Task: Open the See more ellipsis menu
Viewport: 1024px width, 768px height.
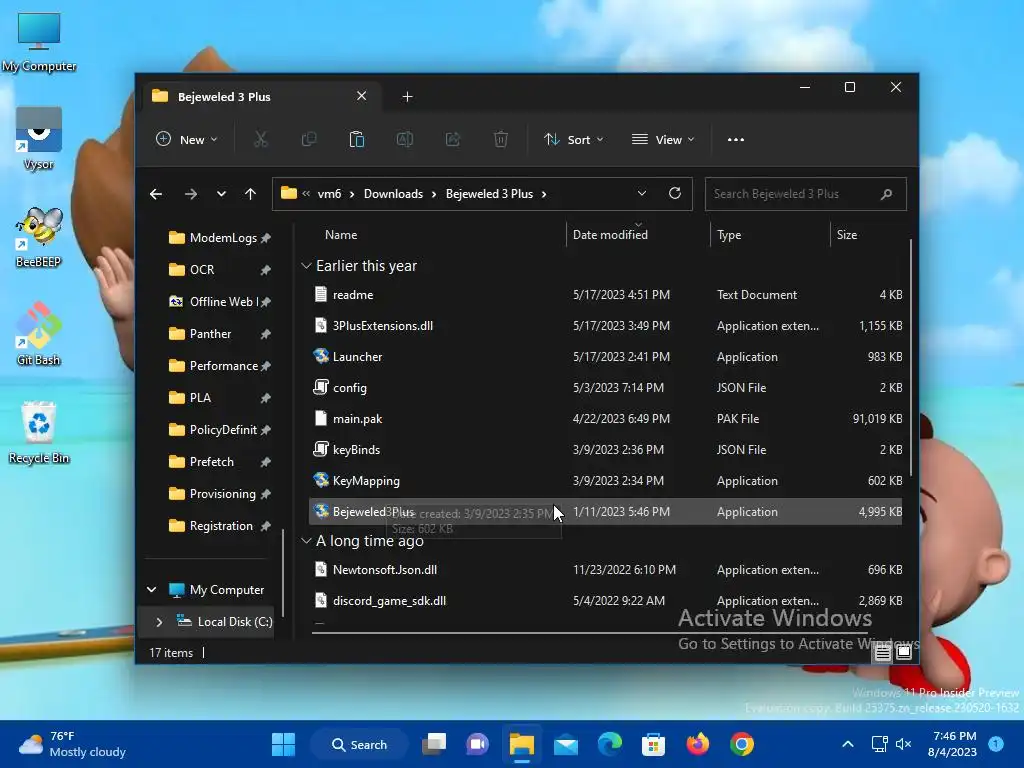Action: point(735,139)
